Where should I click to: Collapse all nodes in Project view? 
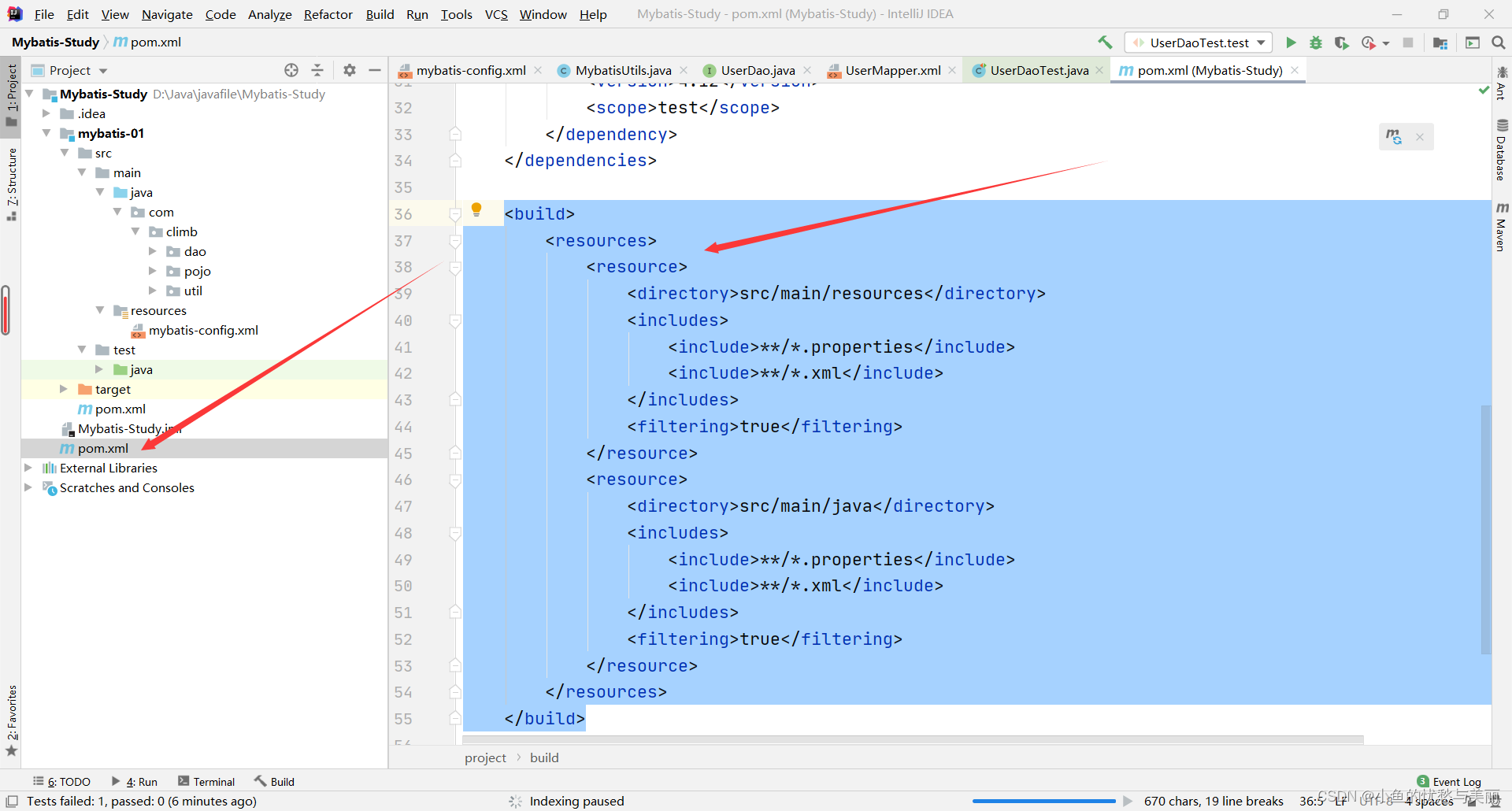pyautogui.click(x=317, y=70)
